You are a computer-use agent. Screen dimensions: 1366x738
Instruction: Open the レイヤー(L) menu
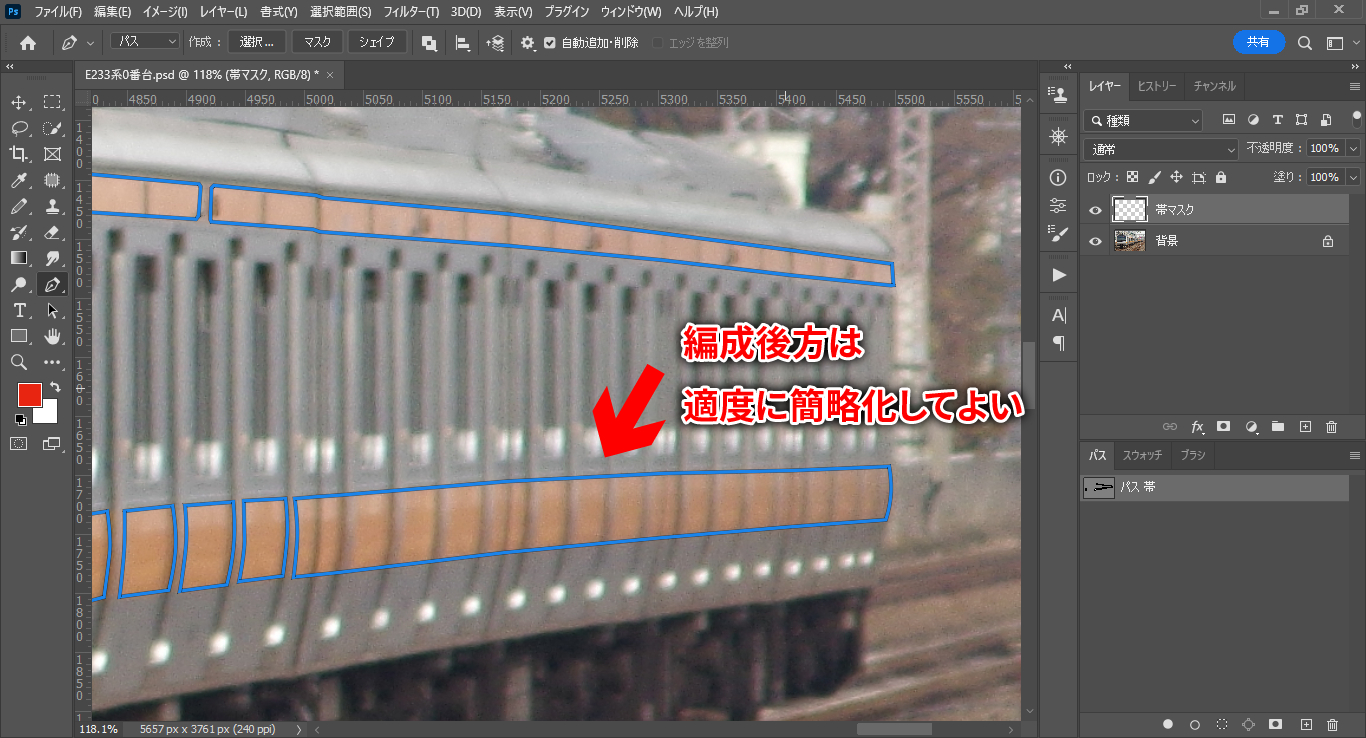point(223,12)
